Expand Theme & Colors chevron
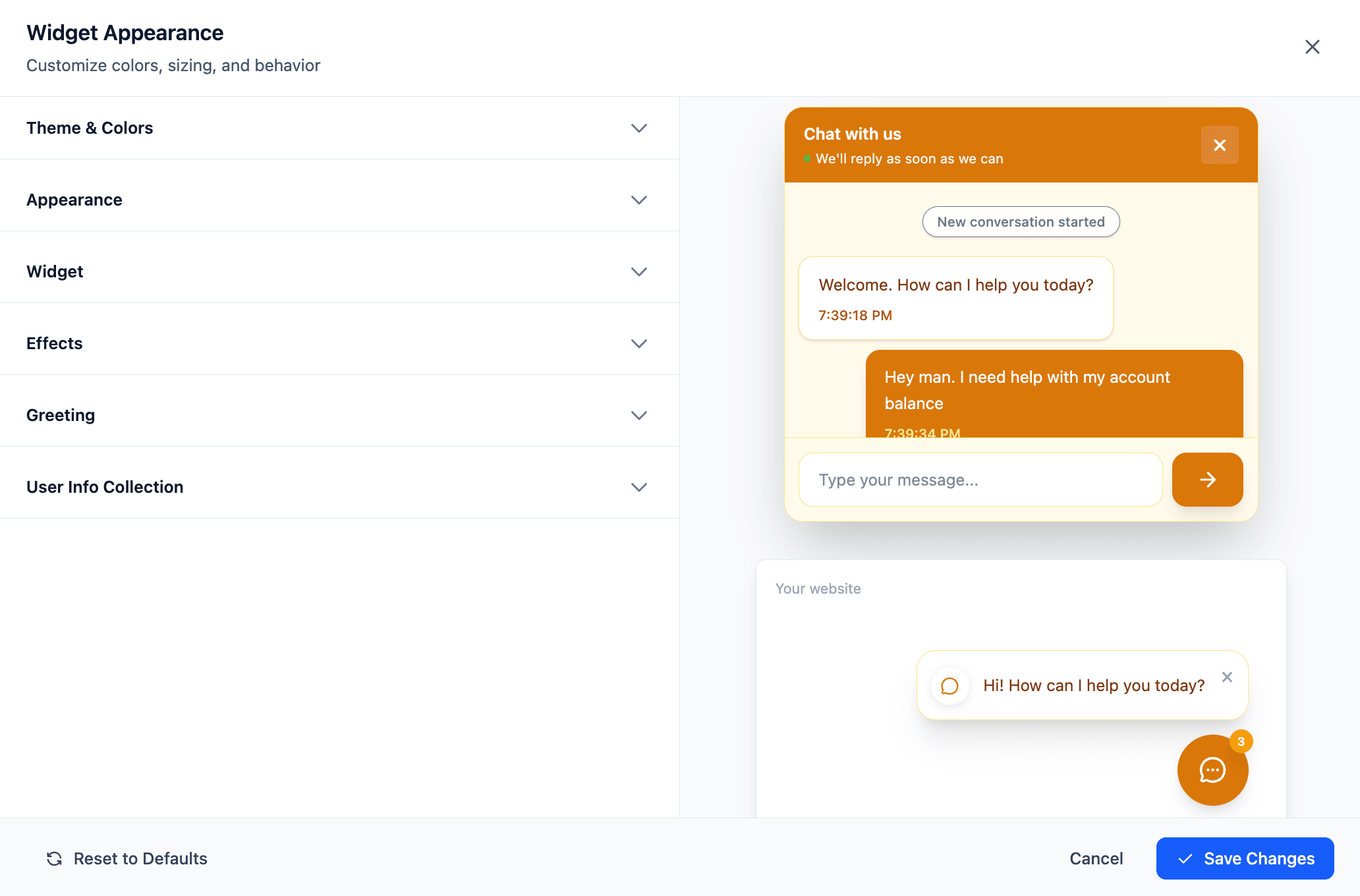The height and width of the screenshot is (896, 1360). [x=638, y=128]
